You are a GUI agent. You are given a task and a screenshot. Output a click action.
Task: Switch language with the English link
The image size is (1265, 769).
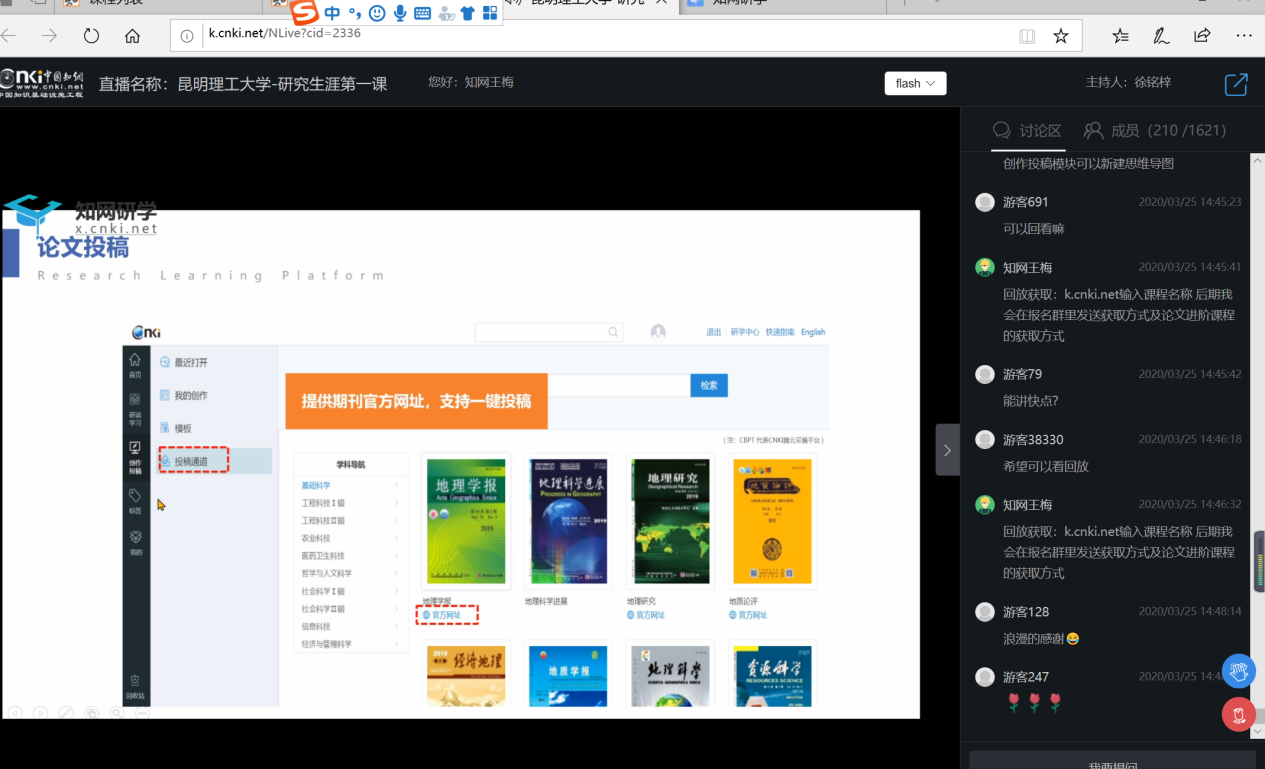tap(813, 332)
